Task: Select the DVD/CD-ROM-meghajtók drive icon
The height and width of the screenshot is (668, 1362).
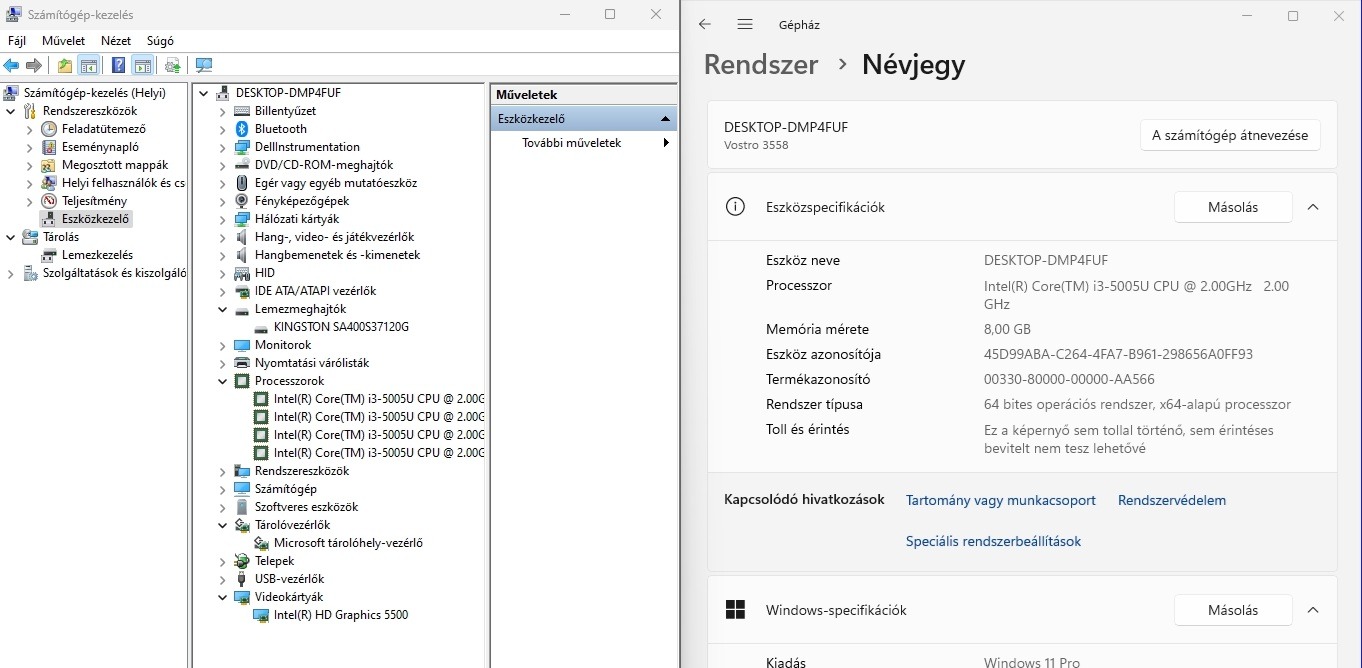Action: [x=241, y=165]
